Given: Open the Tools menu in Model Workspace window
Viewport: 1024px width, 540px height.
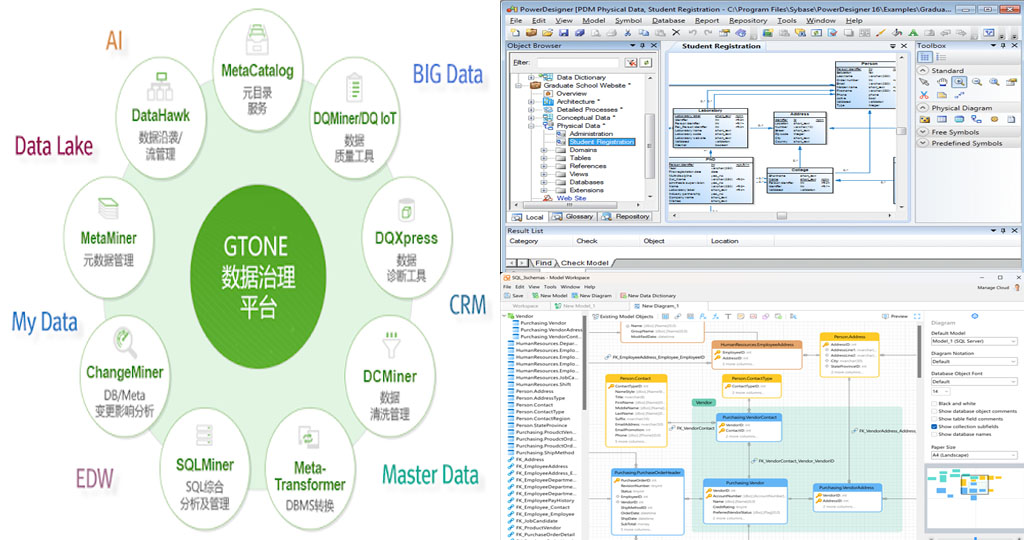Looking at the screenshot, I should point(550,287).
